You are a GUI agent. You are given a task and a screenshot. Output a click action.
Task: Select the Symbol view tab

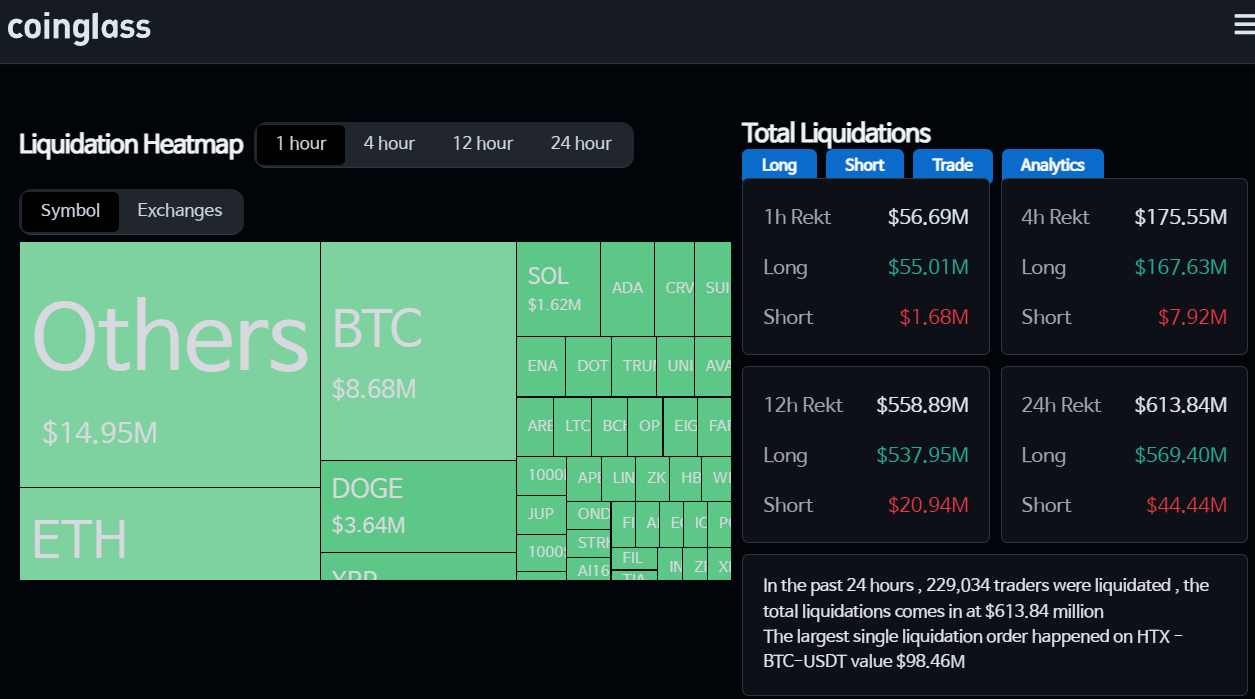click(70, 211)
